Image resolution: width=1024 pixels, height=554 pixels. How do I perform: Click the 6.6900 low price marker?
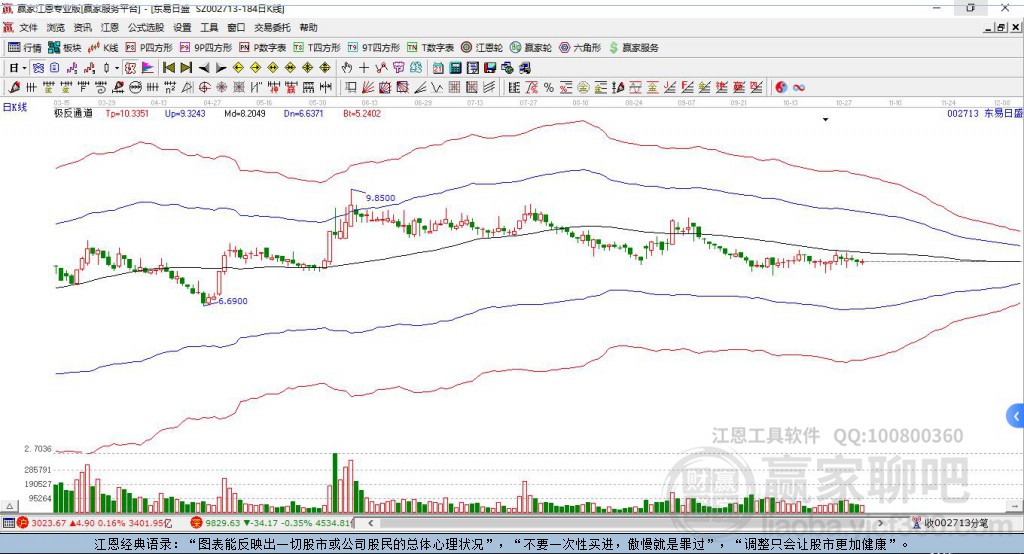pyautogui.click(x=232, y=301)
